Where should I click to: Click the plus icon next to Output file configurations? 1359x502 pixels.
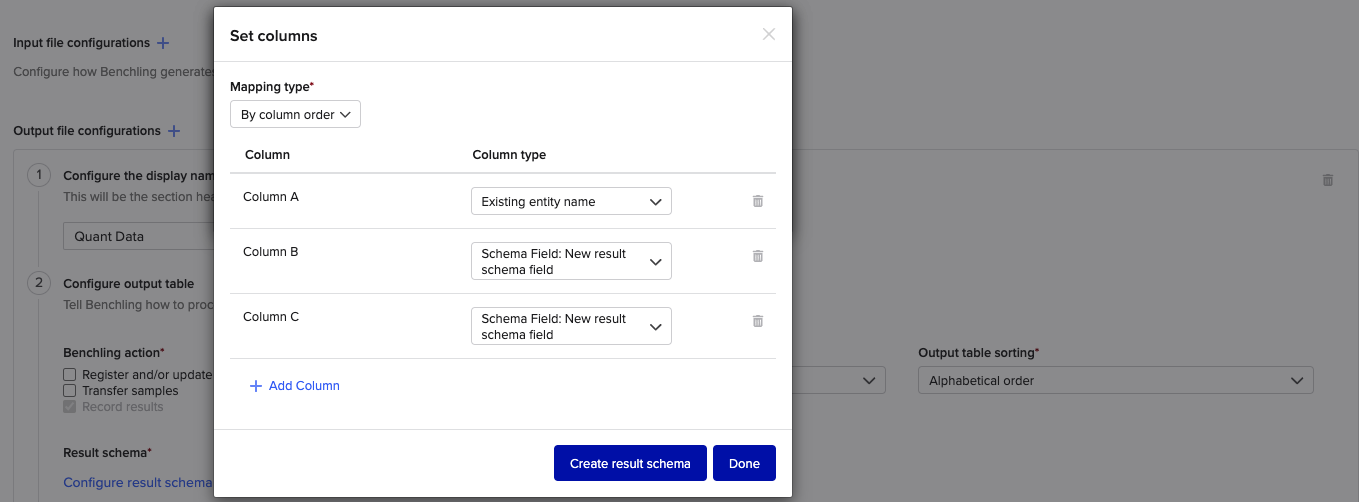(174, 131)
